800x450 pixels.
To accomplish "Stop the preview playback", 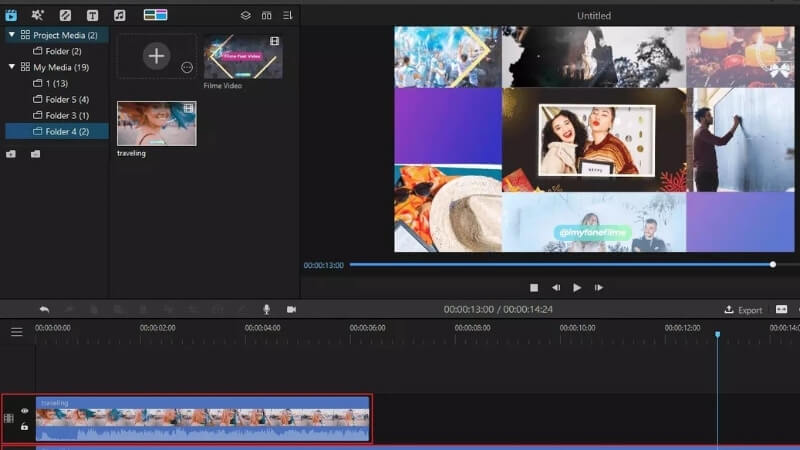I will pyautogui.click(x=534, y=288).
